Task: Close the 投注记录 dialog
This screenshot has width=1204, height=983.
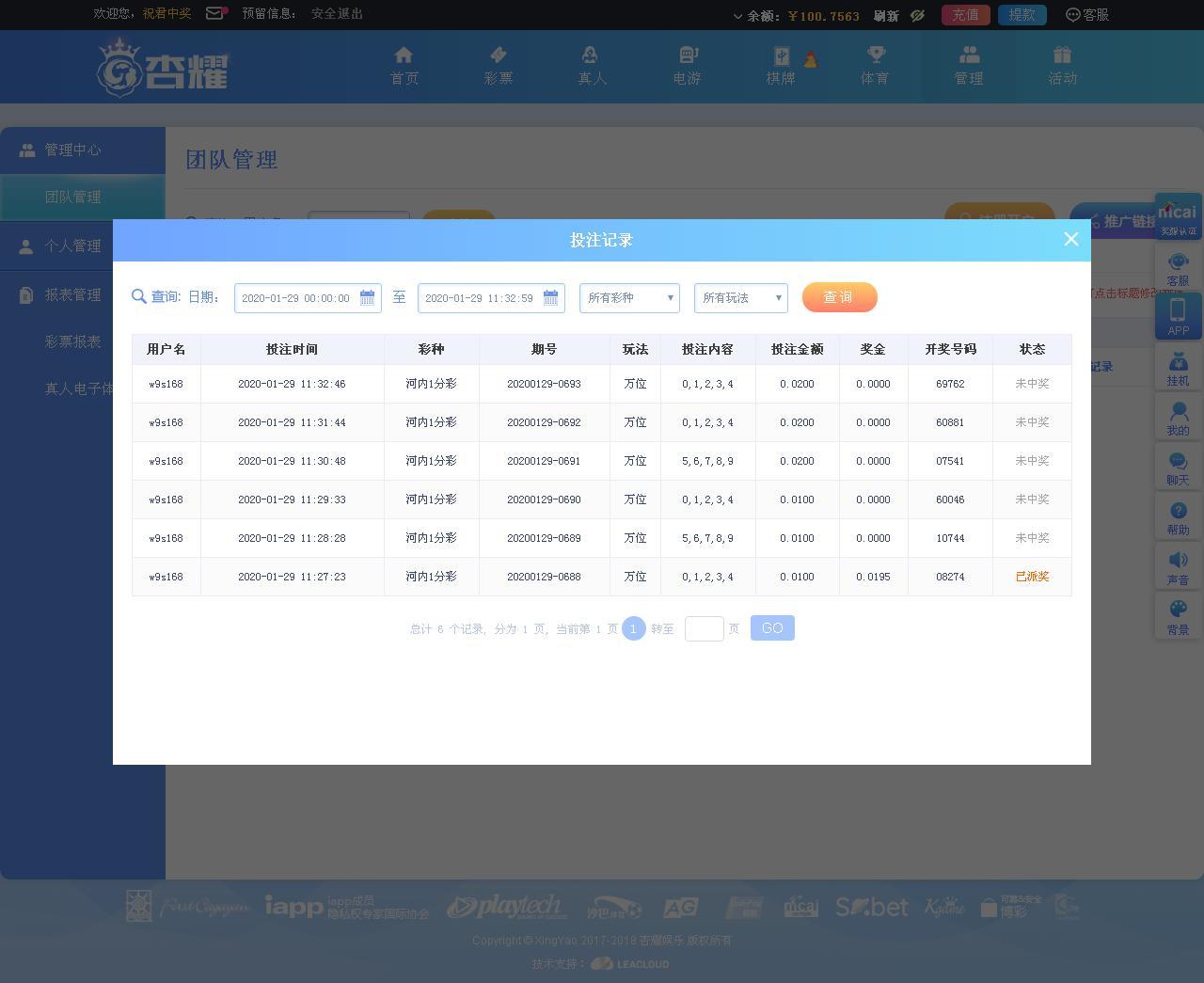Action: point(1070,239)
